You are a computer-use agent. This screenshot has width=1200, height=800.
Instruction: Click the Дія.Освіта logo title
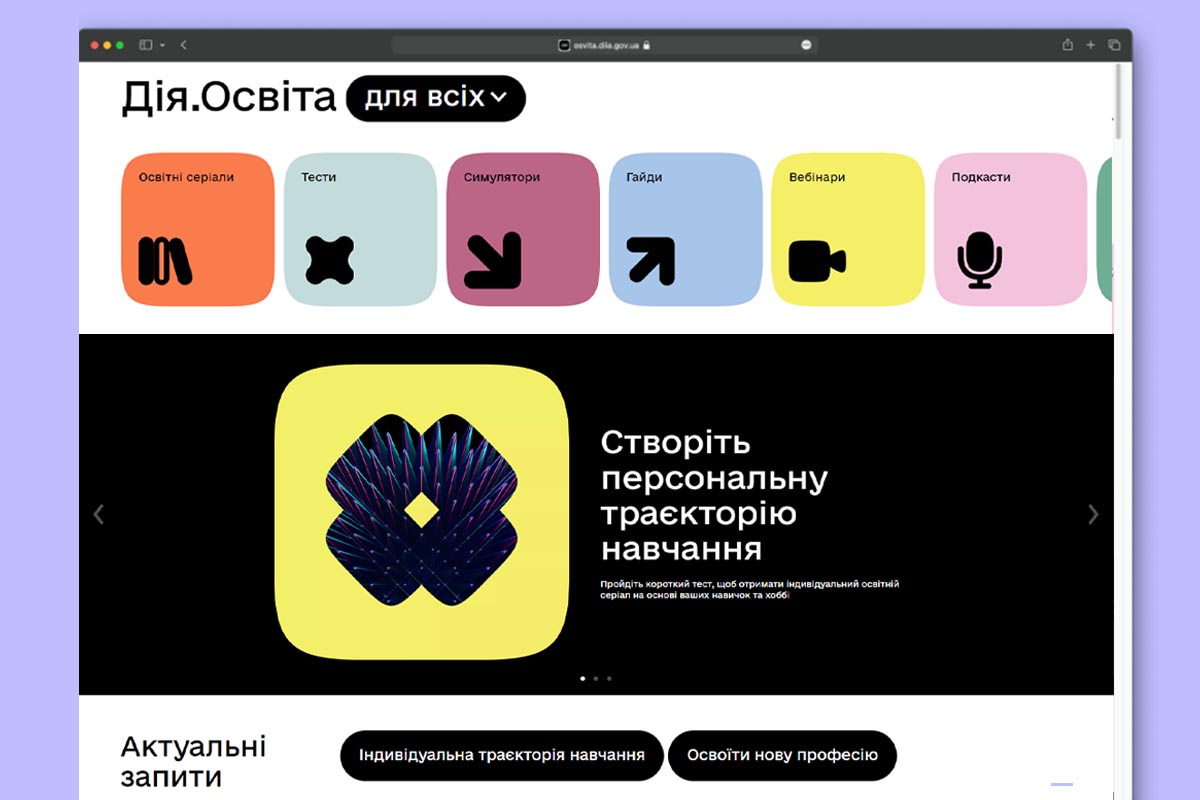229,98
